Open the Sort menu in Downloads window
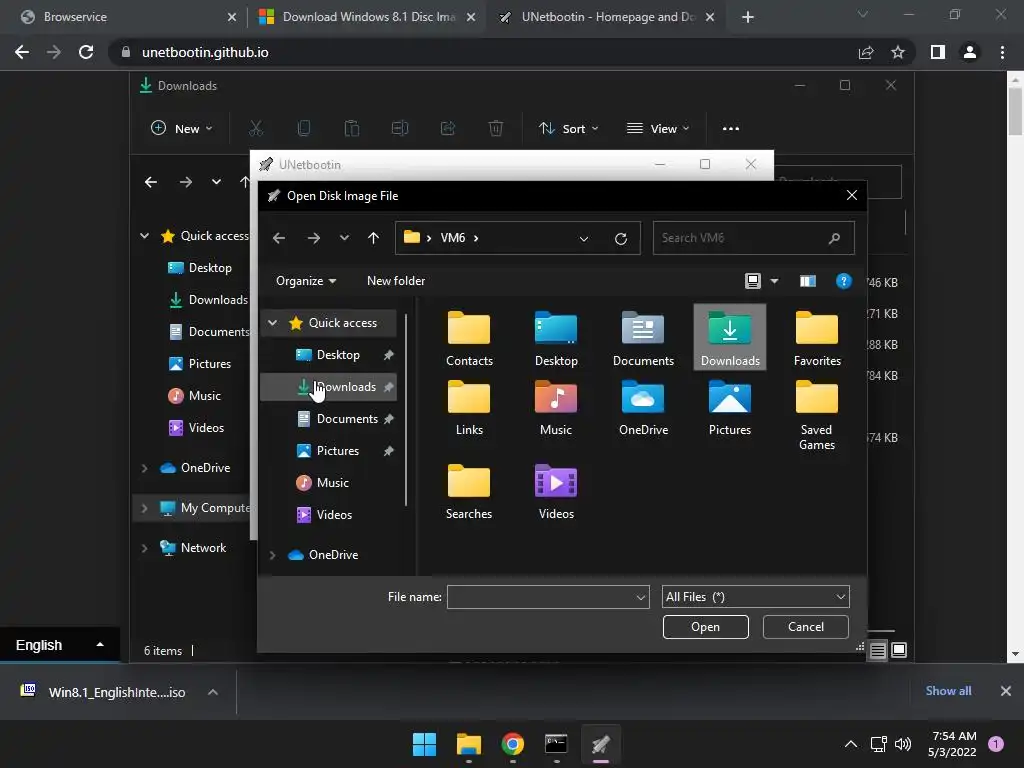The image size is (1024, 768). click(568, 129)
